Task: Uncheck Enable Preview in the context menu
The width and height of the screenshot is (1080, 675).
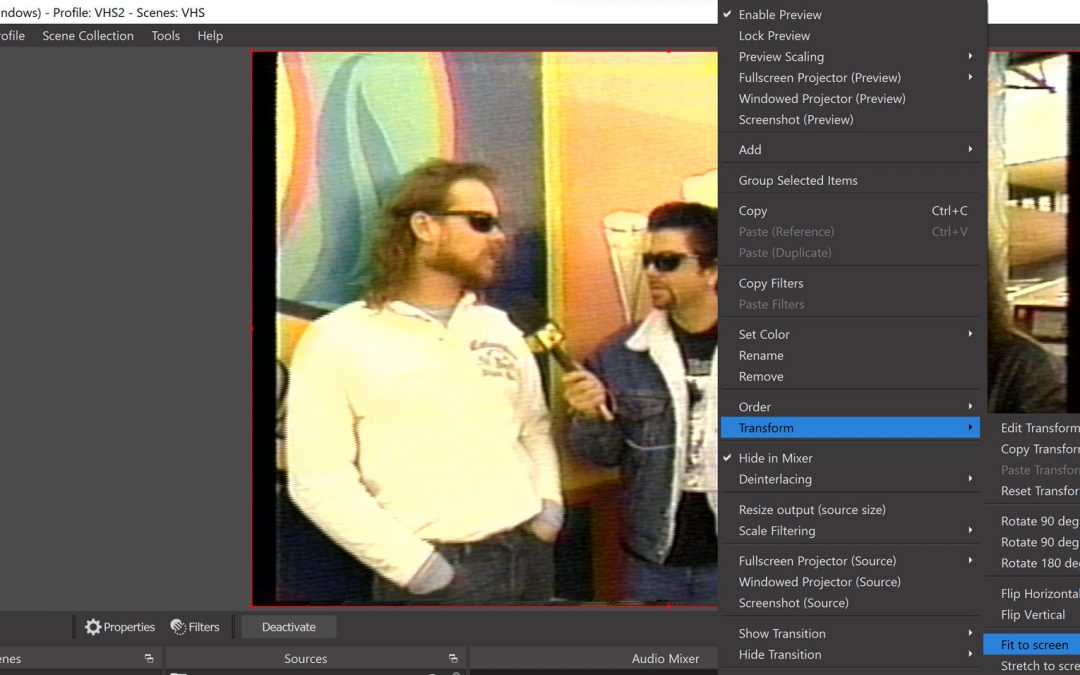Action: click(x=779, y=15)
